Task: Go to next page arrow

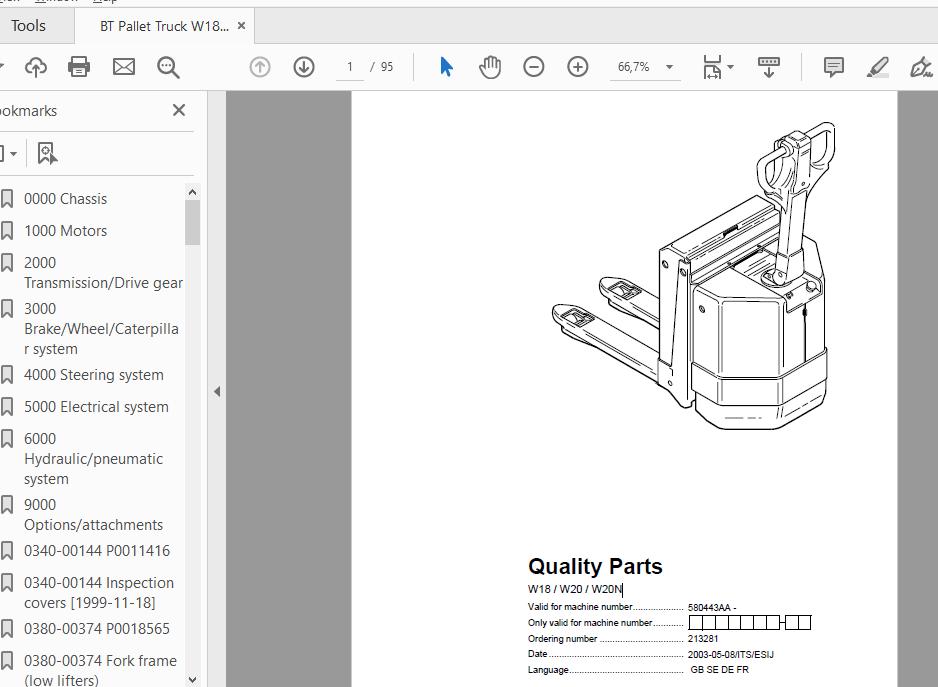Action: (304, 67)
